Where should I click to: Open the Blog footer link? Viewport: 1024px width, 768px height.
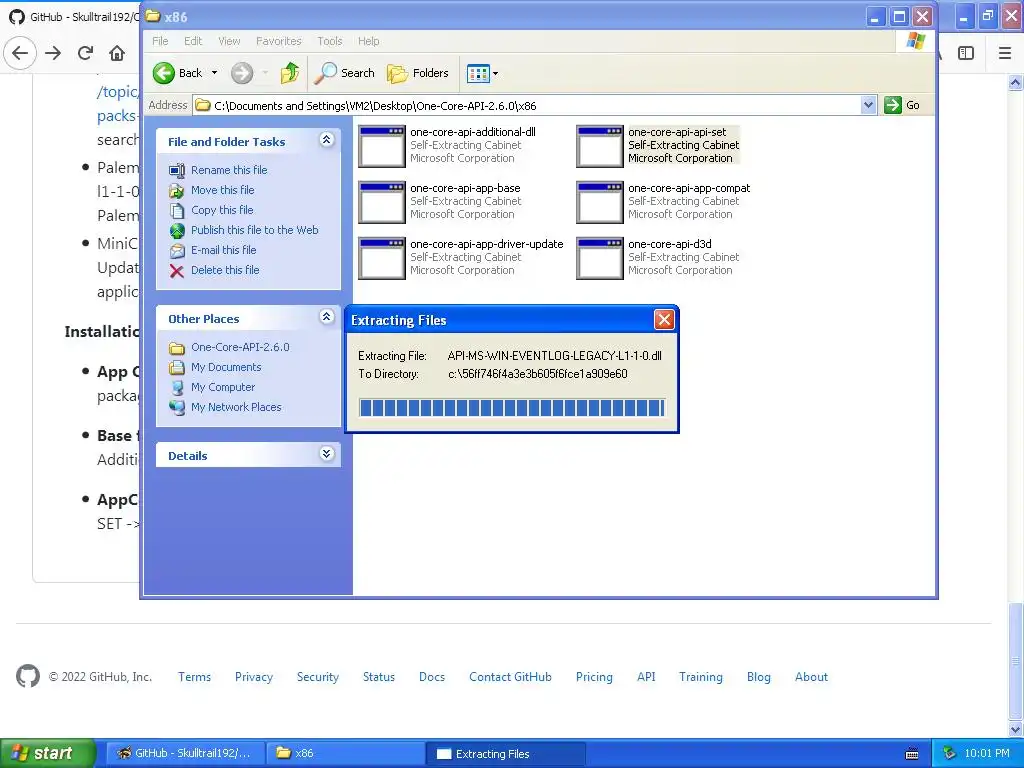click(759, 677)
